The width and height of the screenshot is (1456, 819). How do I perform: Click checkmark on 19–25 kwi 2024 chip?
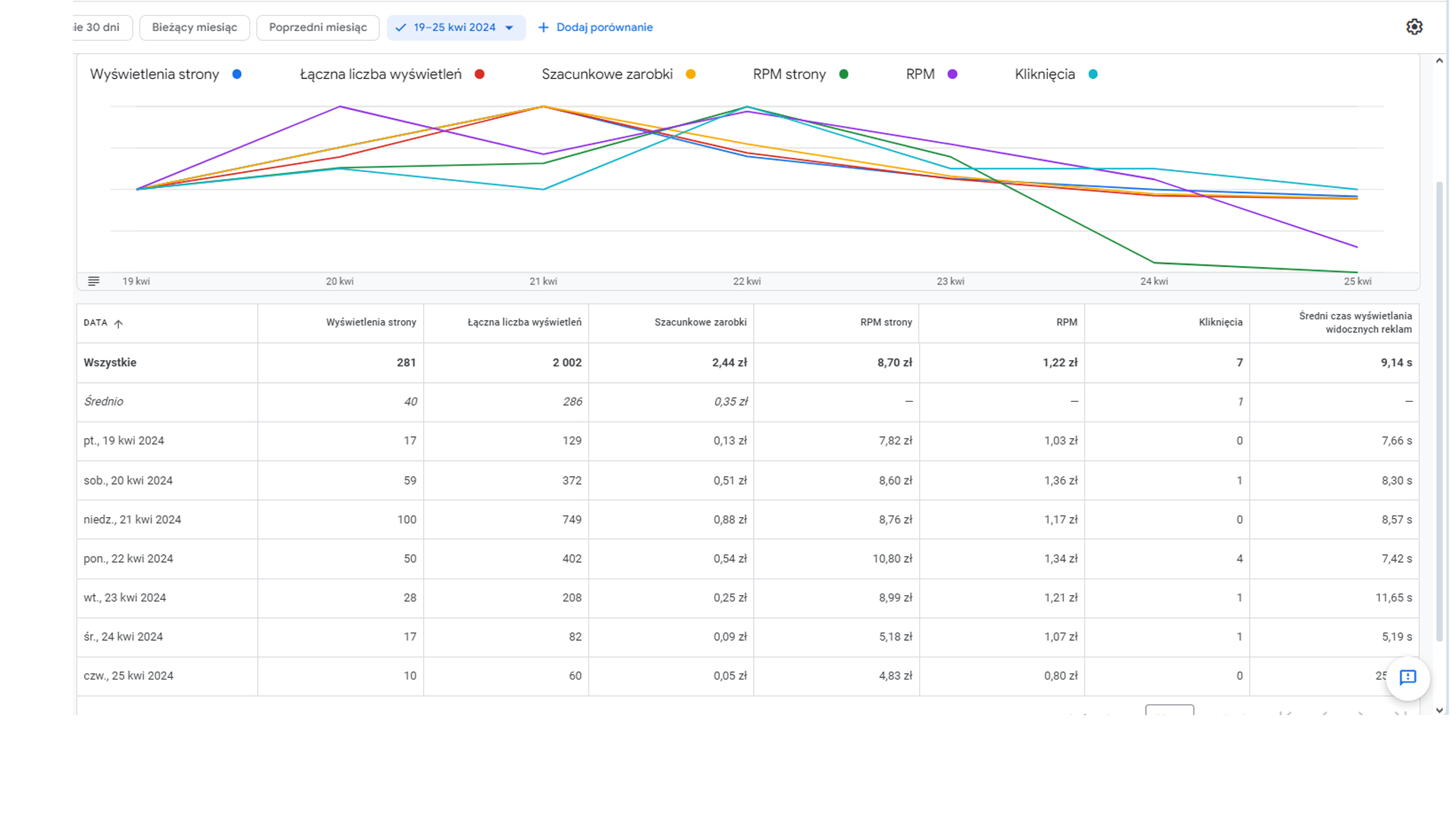point(400,27)
